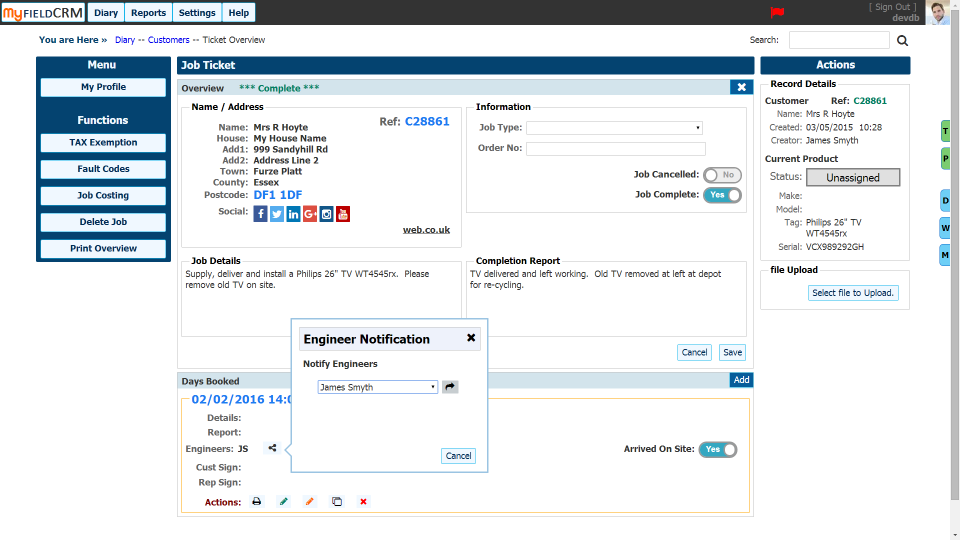
Task: Open the Facebook social icon
Action: pos(260,214)
